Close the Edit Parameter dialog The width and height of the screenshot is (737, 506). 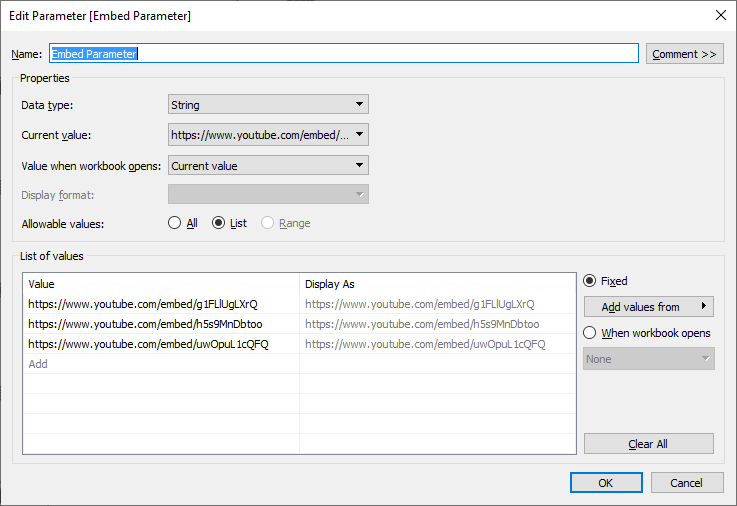click(720, 15)
